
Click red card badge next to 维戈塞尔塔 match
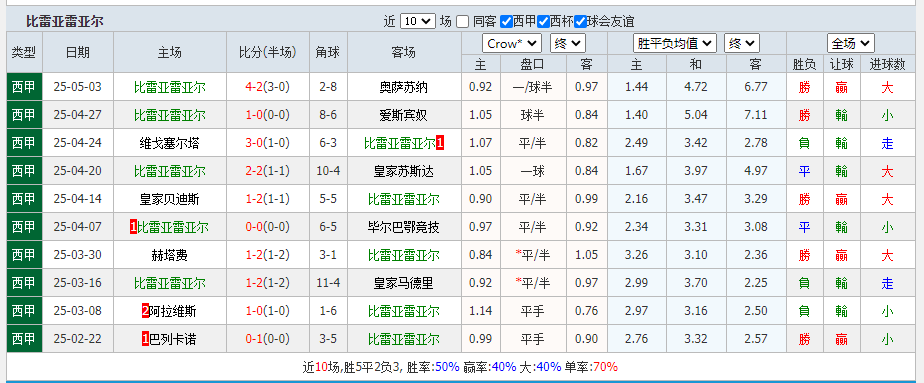[440, 143]
